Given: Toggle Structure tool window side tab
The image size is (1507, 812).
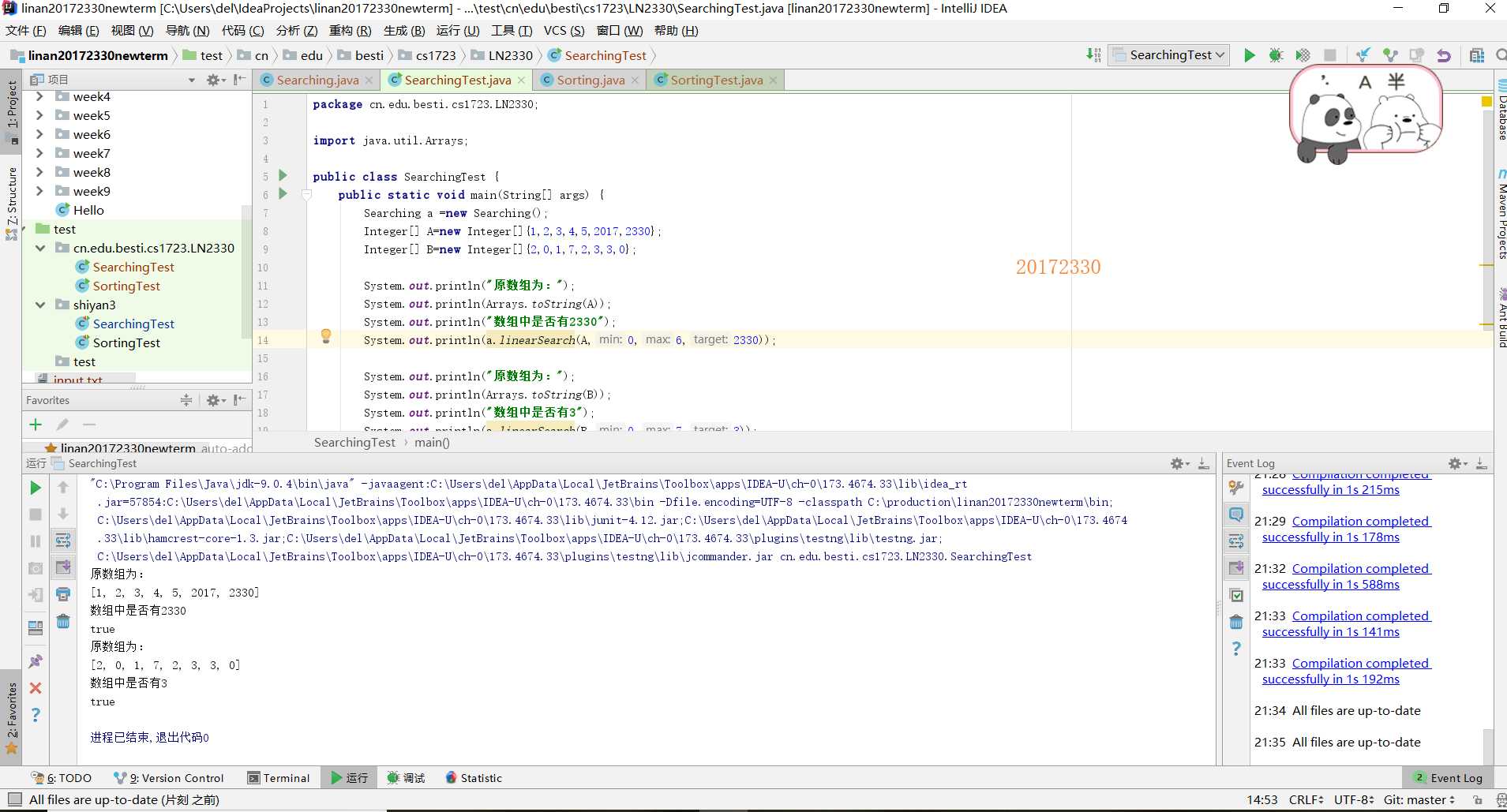Looking at the screenshot, I should click(12, 202).
